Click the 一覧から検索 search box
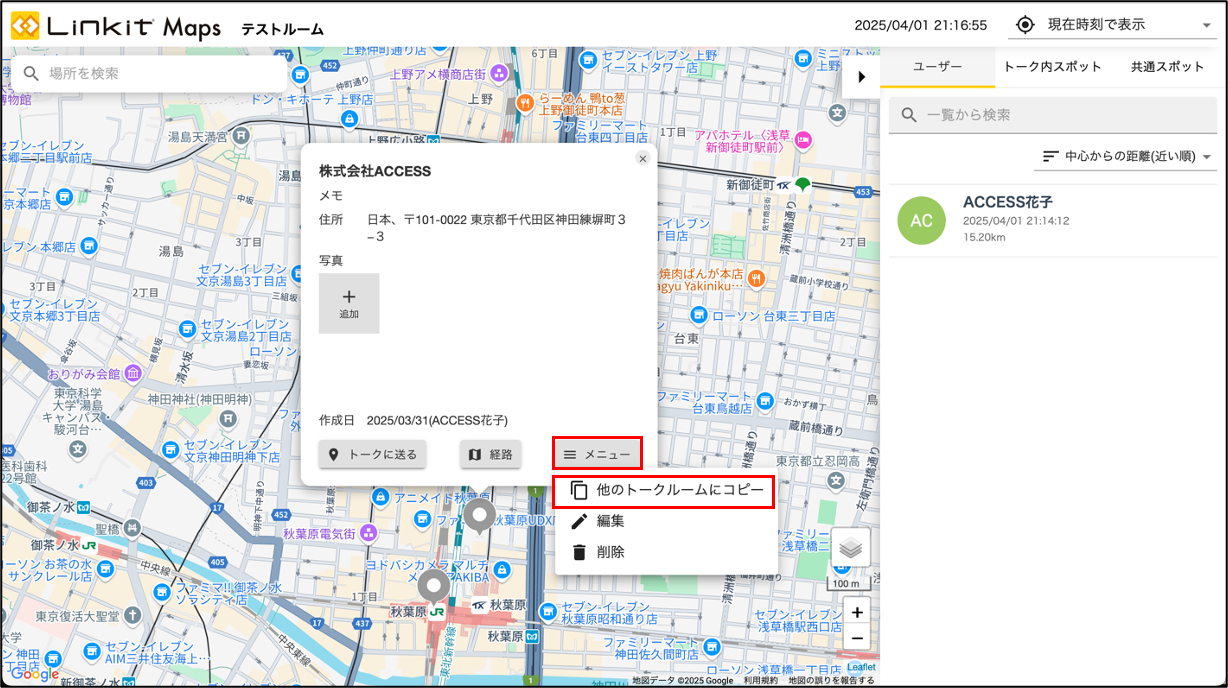Screen dimensions: 1228x688 (1053, 115)
